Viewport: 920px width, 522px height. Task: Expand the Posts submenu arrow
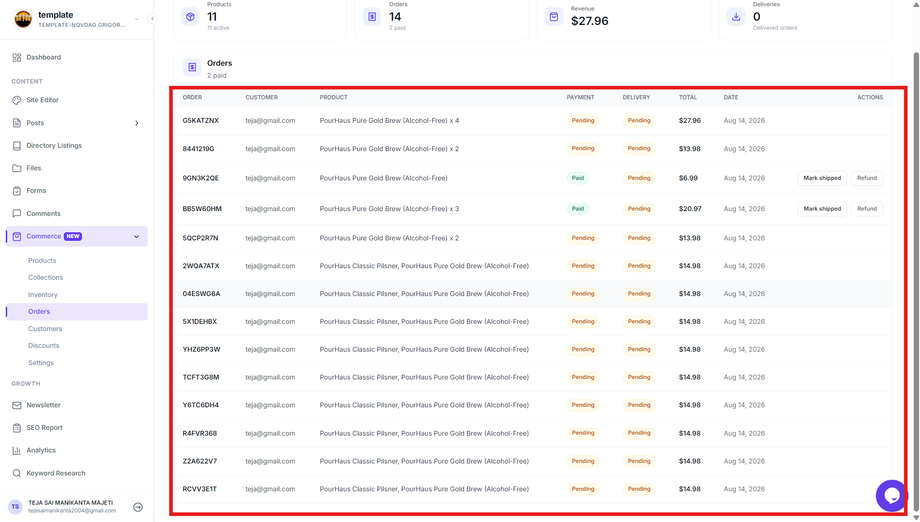(x=137, y=123)
